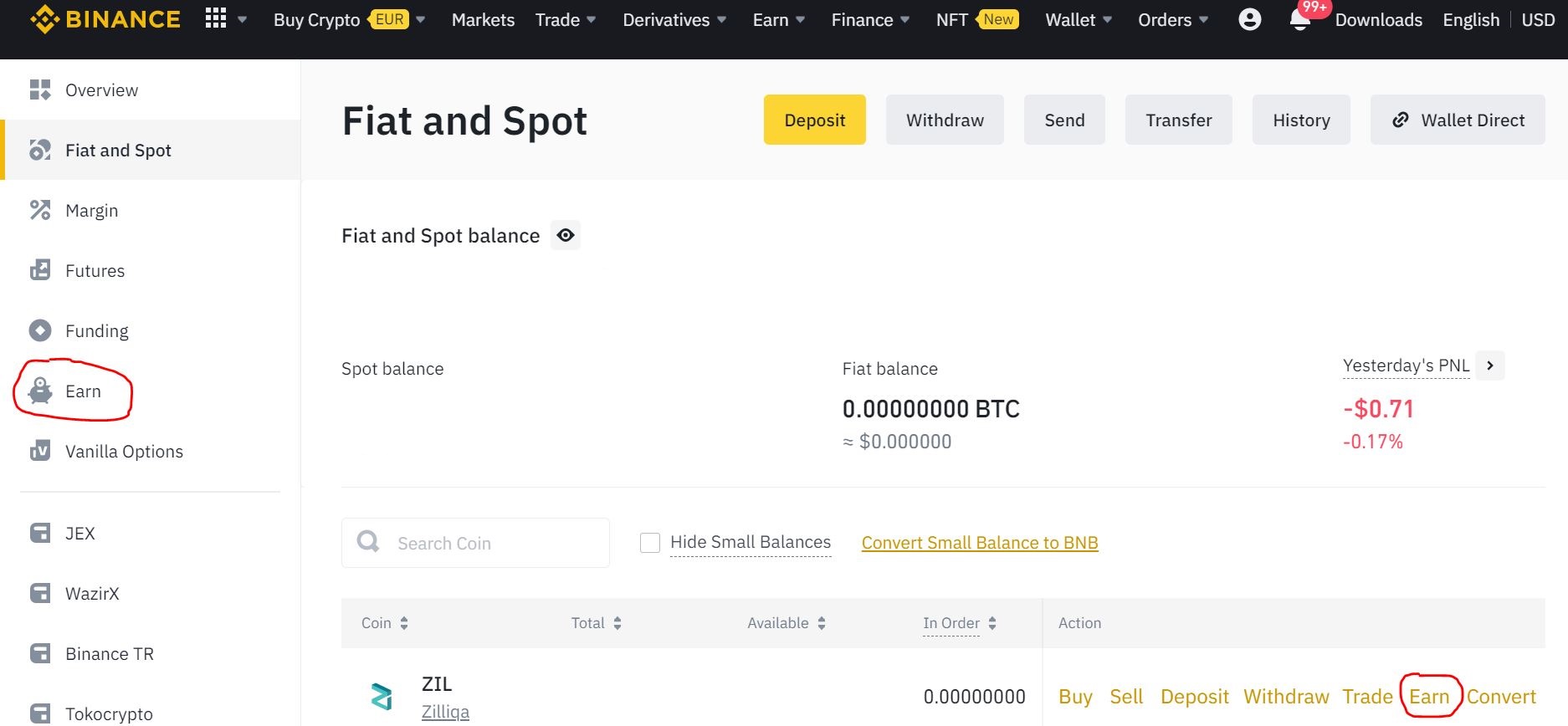
Task: Go to Markets in top navigation
Action: pyautogui.click(x=483, y=19)
